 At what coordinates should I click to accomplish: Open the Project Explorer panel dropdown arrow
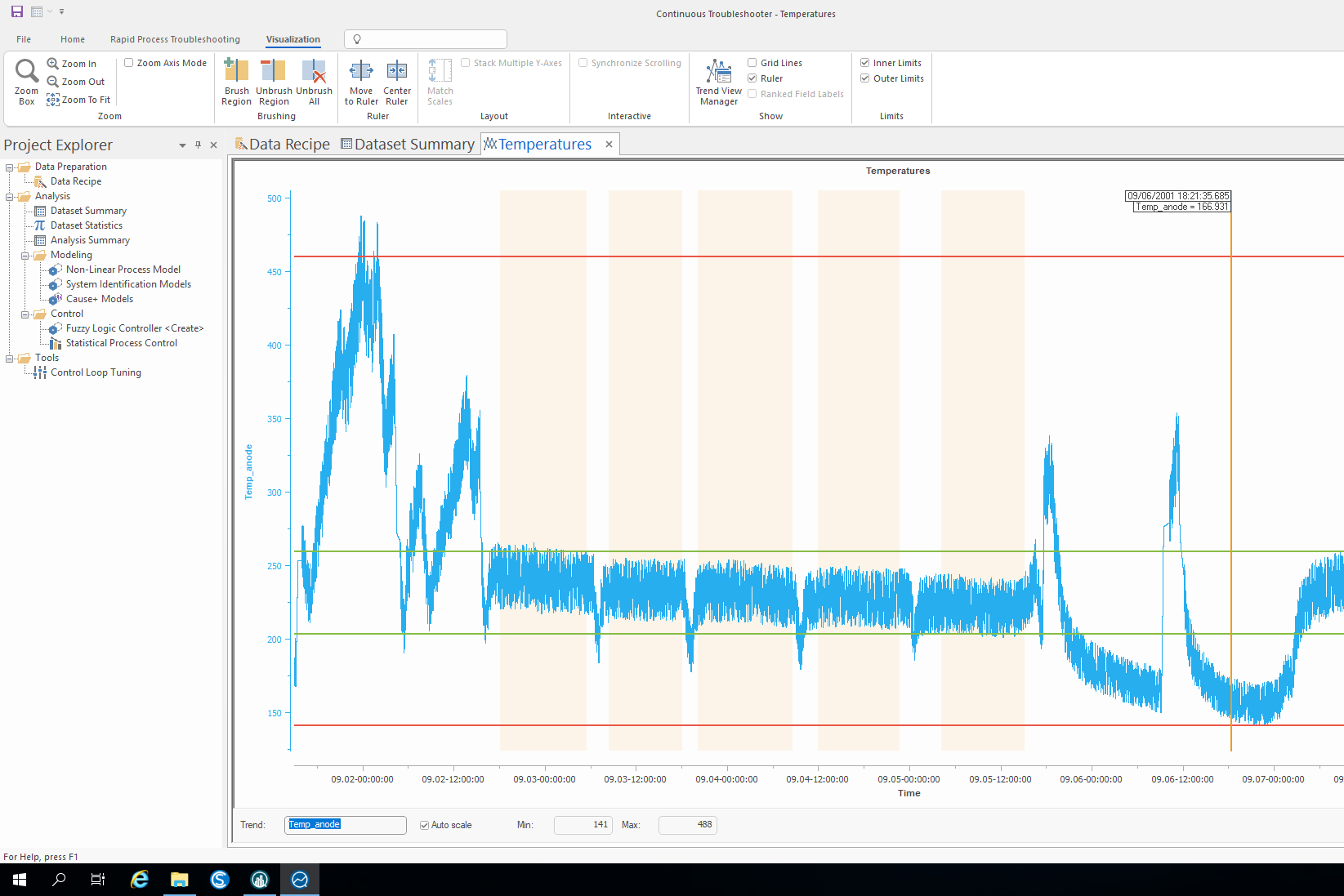point(182,145)
